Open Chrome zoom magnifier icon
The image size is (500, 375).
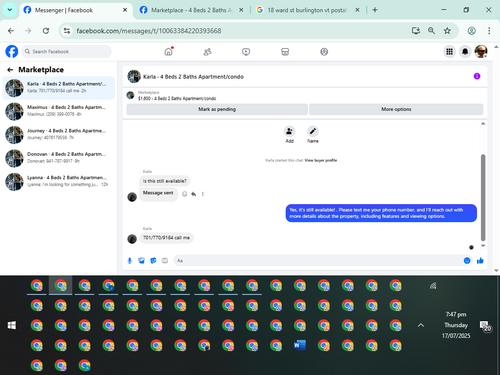pyautogui.click(x=431, y=31)
